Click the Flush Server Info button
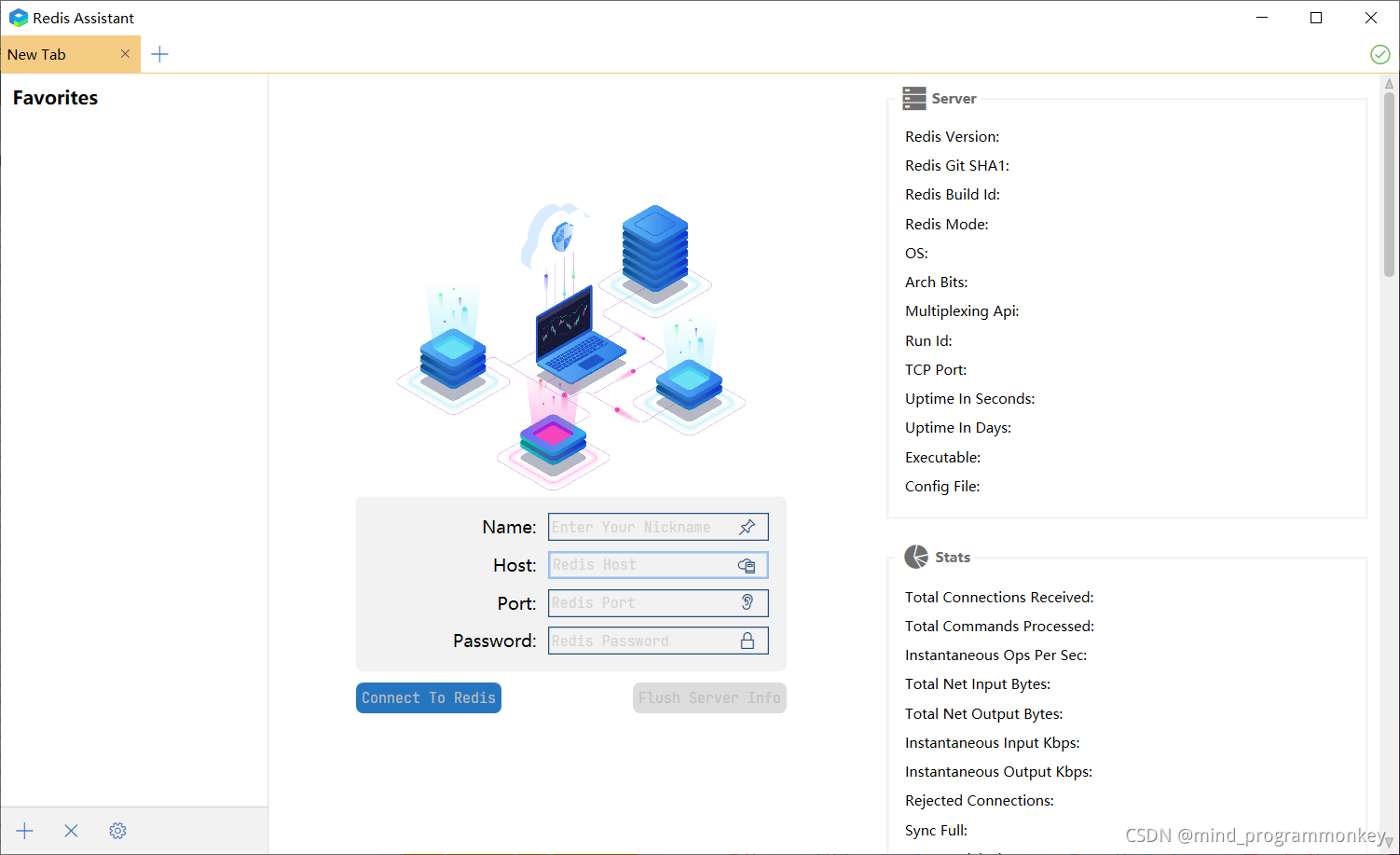1400x855 pixels. [709, 698]
